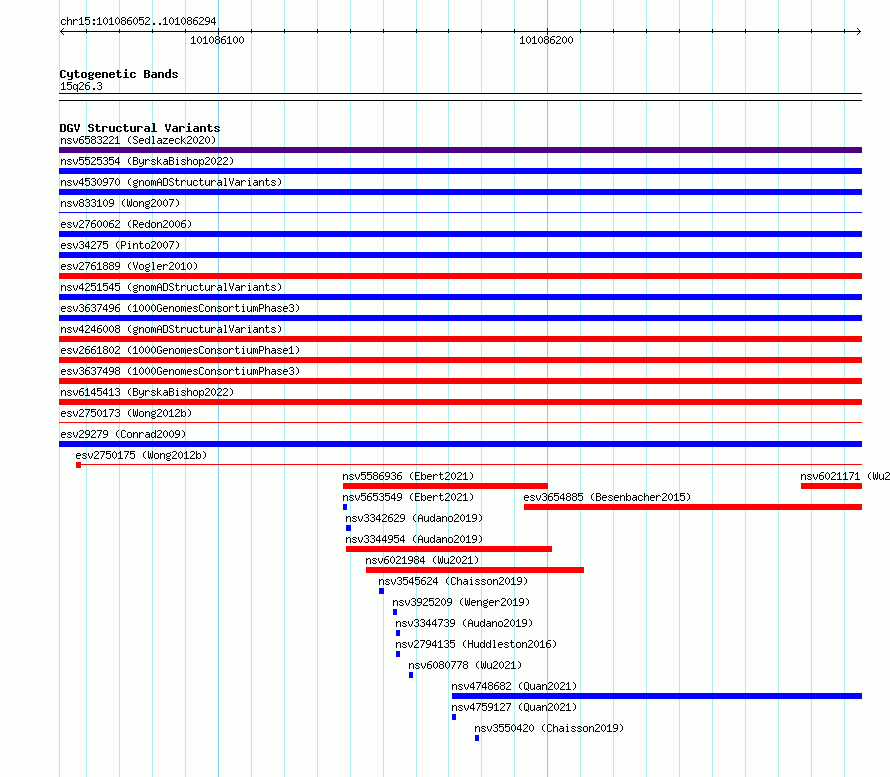
Task: Open nsv4246008 (gnomADStructuralVariants) label
Action: [171, 329]
